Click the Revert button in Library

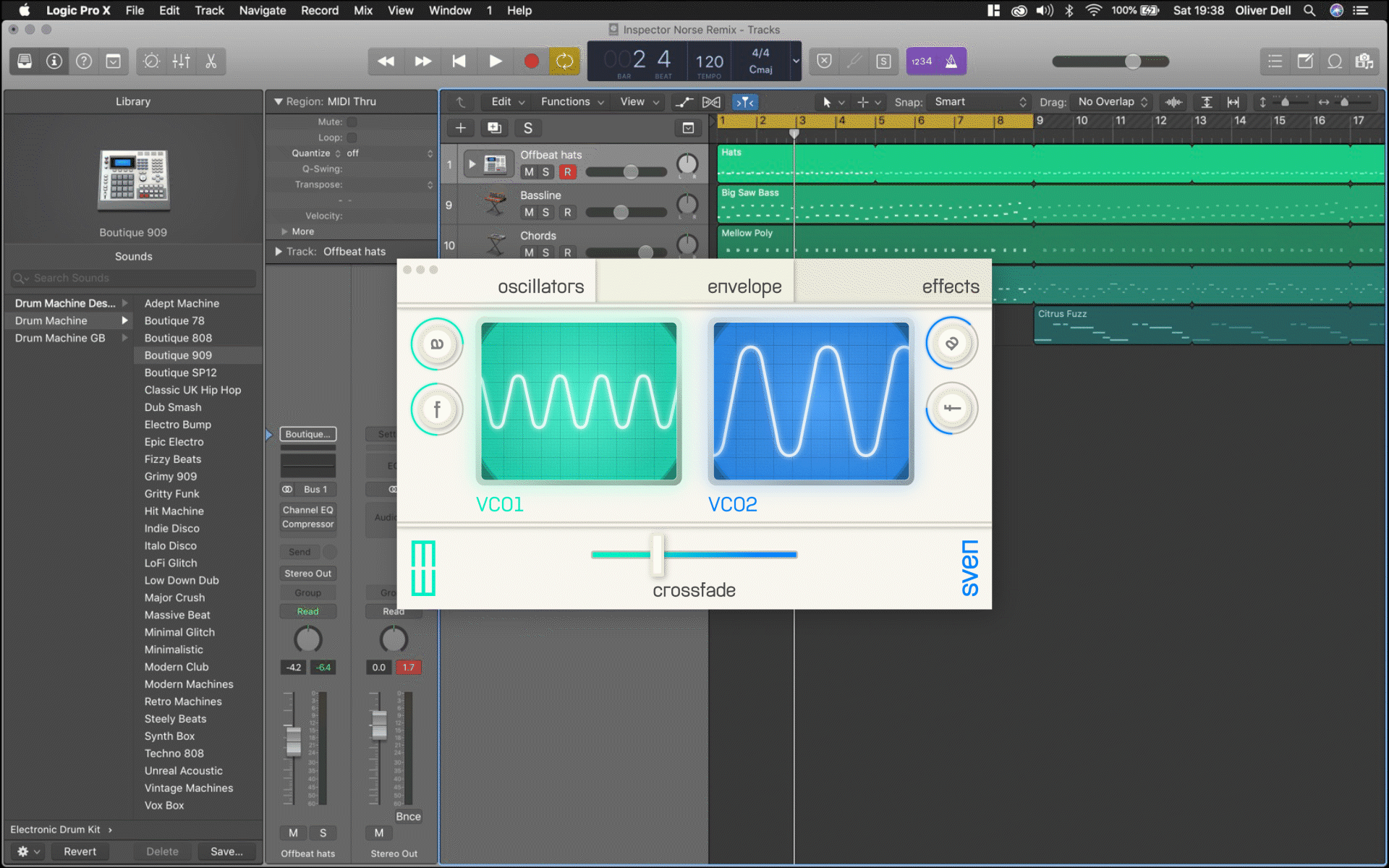pyautogui.click(x=80, y=851)
